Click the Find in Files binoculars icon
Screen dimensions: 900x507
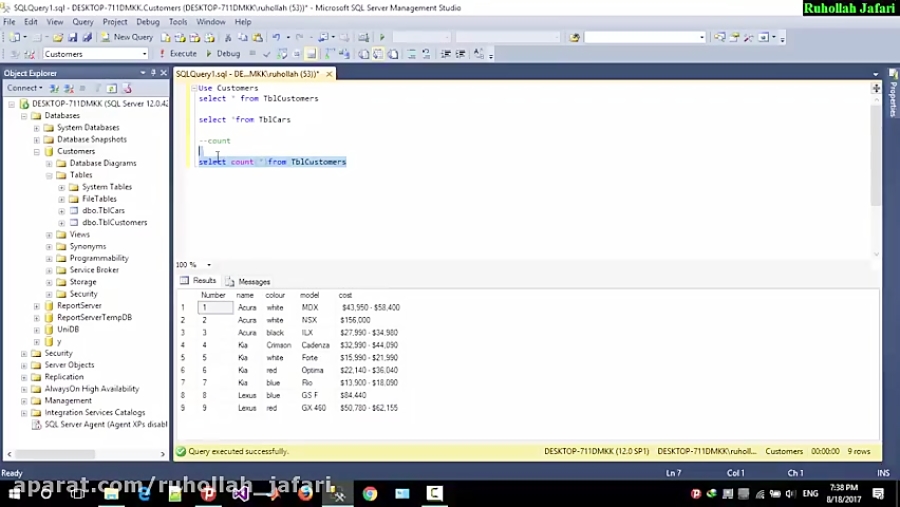574,37
